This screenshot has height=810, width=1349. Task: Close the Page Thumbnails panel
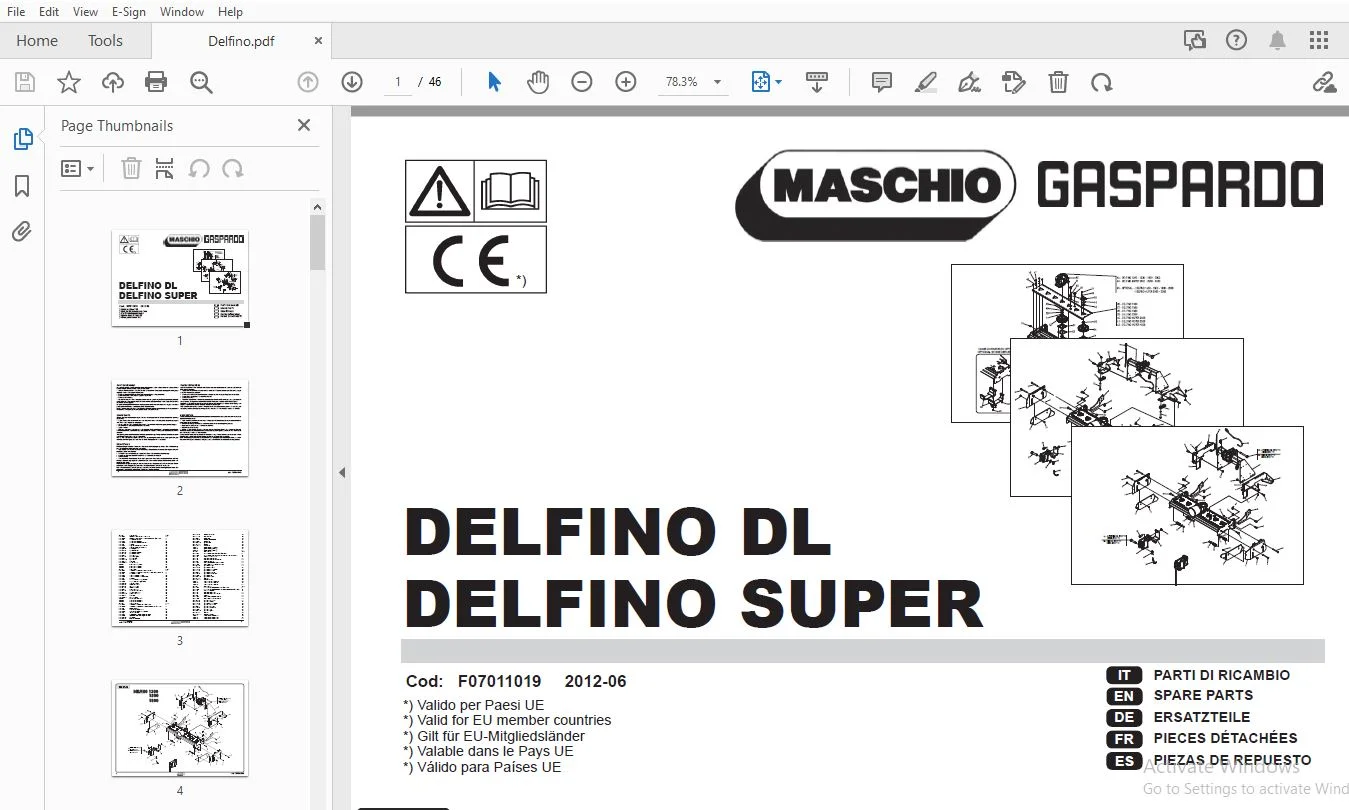[x=304, y=125]
